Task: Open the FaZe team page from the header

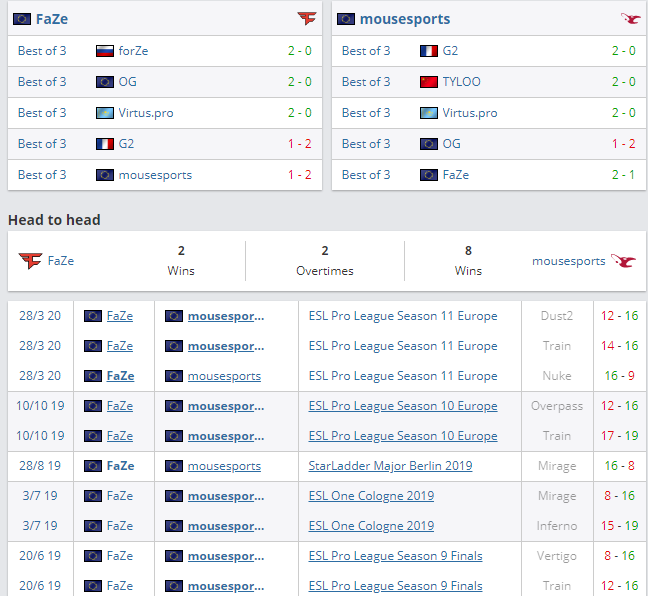Action: [52, 19]
